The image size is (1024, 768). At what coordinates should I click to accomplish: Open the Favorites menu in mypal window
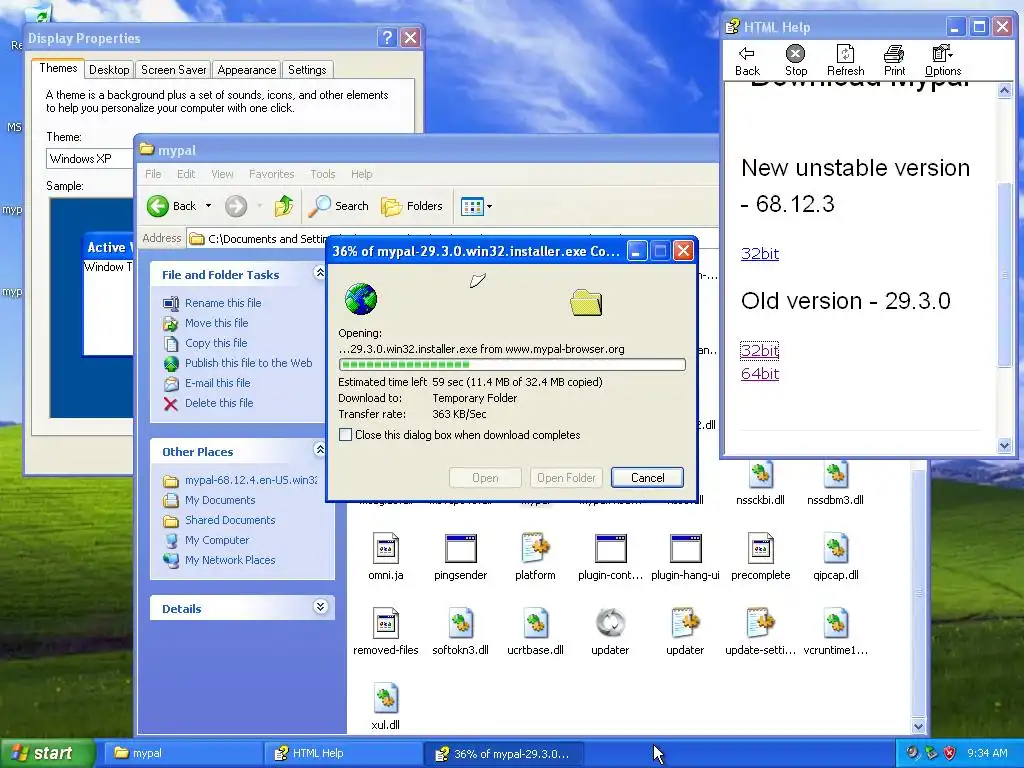[271, 174]
